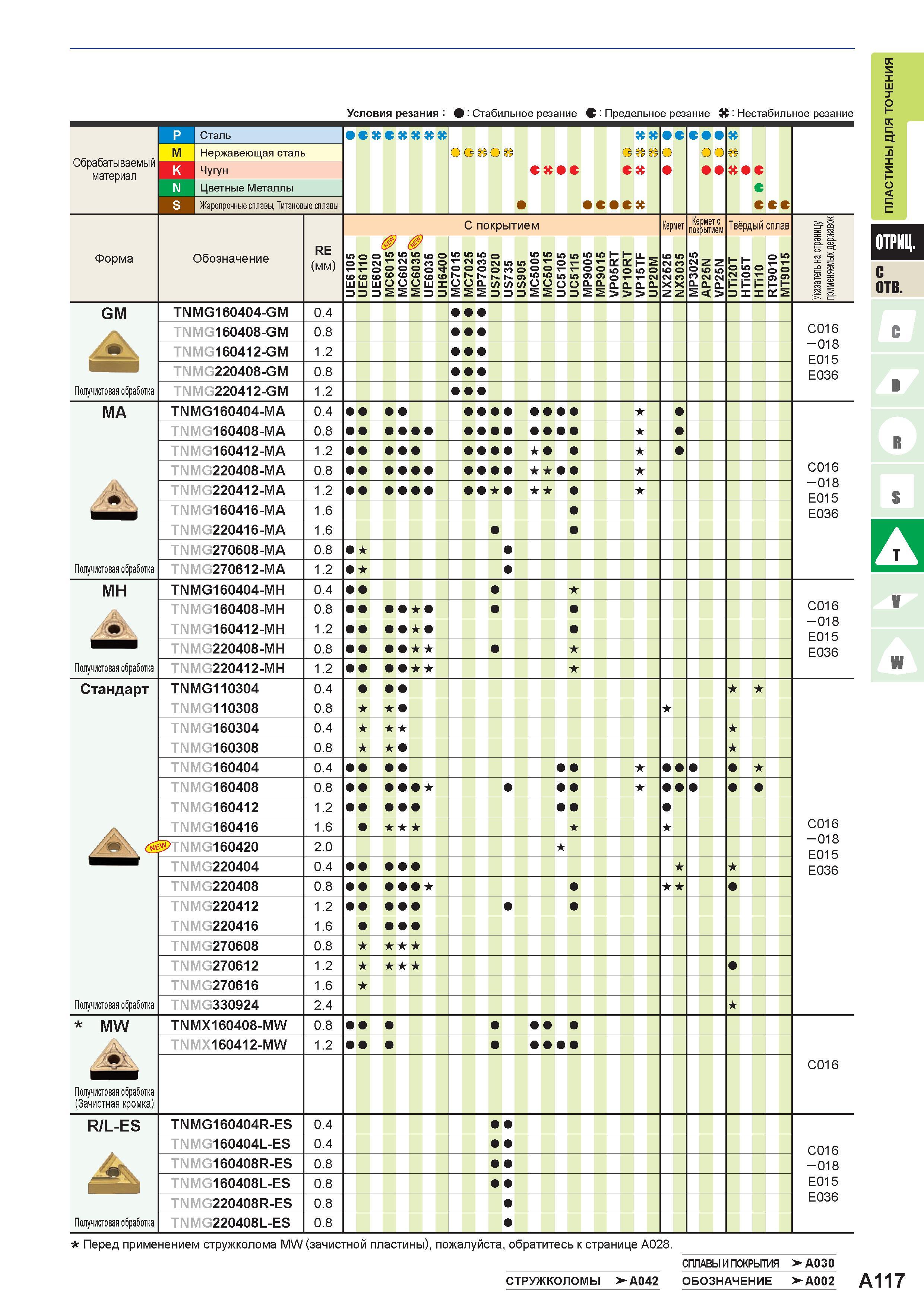Screen dimensions: 924x1307
Task: Click the green N non-ferrous swatch
Action: pos(177,188)
